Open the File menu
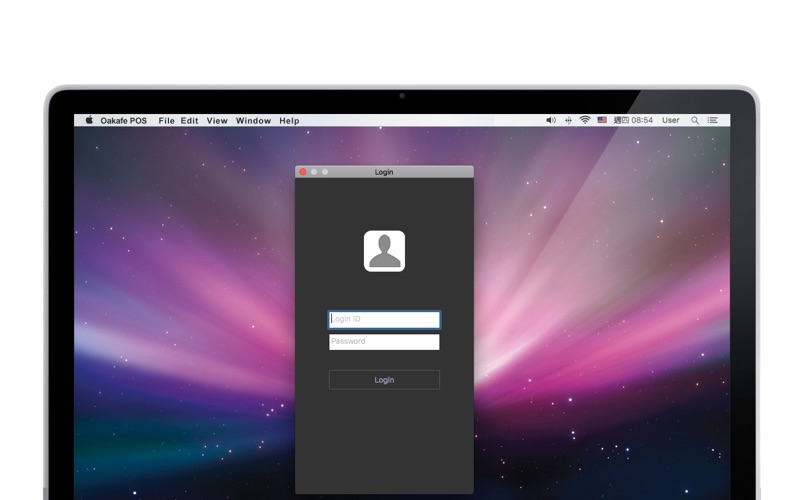This screenshot has width=800, height=500. 166,120
